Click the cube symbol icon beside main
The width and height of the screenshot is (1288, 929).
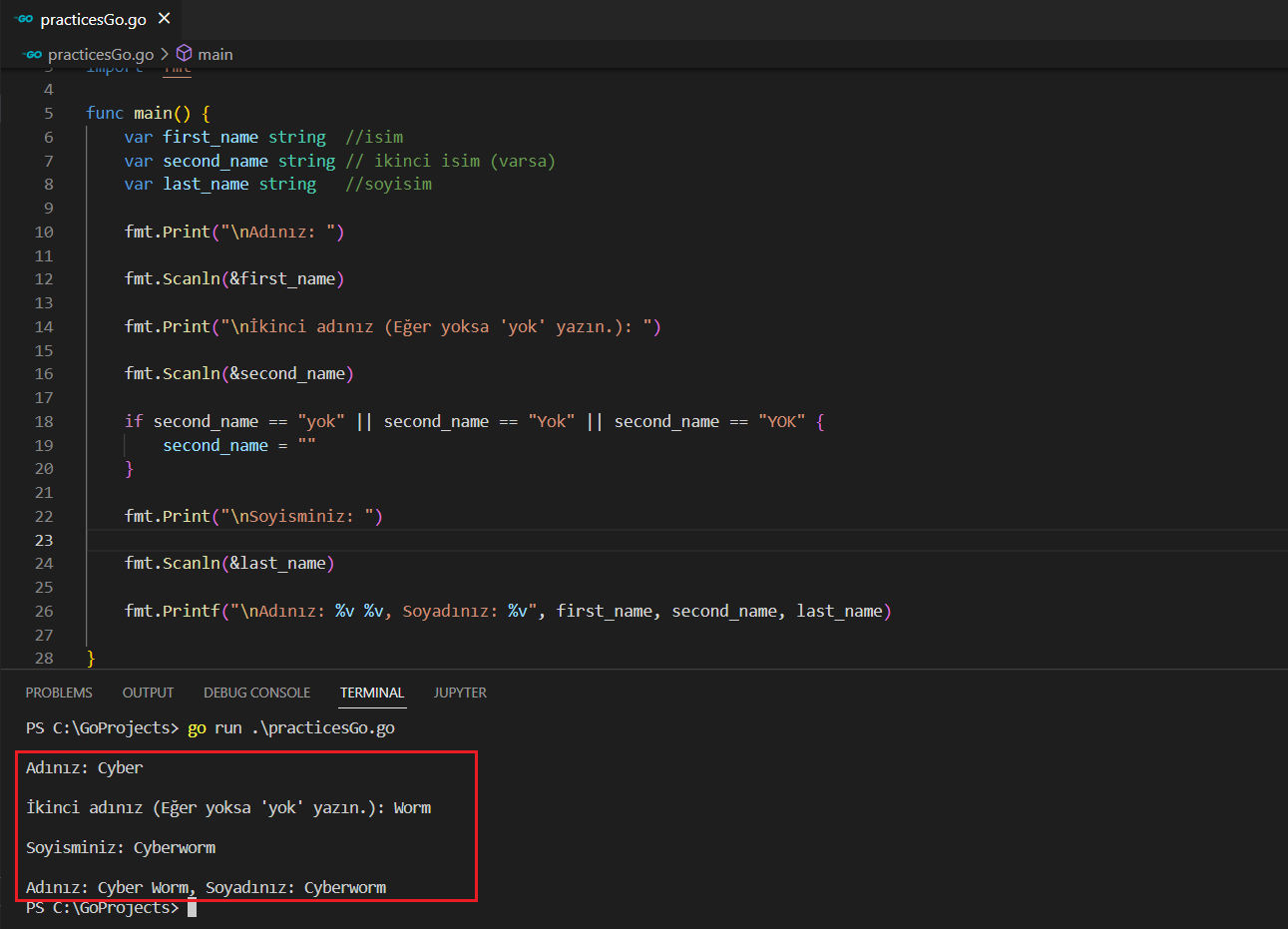185,54
